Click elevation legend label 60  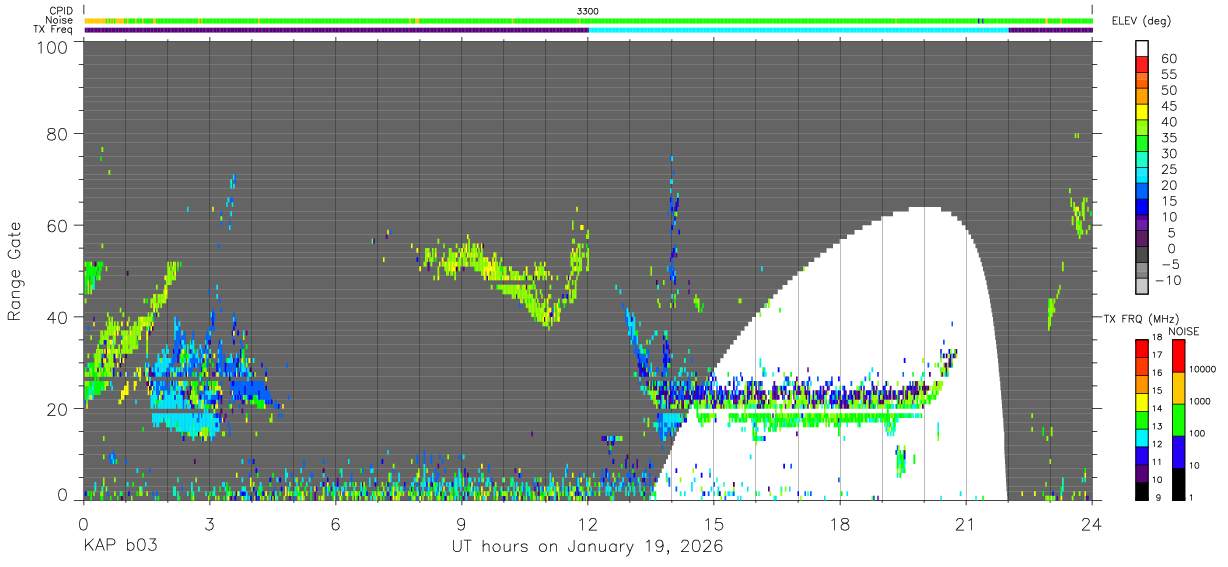[x=1167, y=58]
